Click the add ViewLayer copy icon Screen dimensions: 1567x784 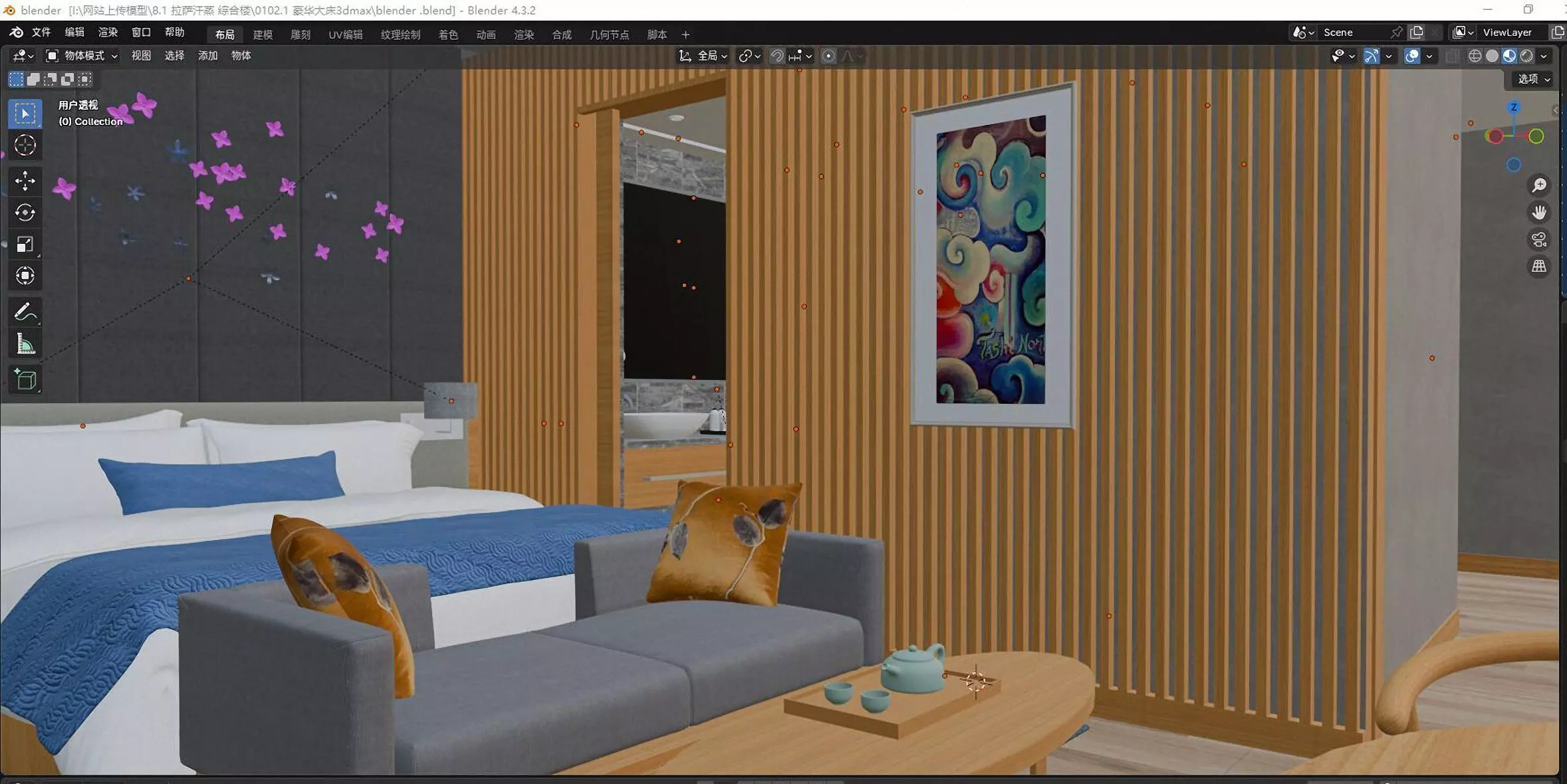pyautogui.click(x=1557, y=33)
